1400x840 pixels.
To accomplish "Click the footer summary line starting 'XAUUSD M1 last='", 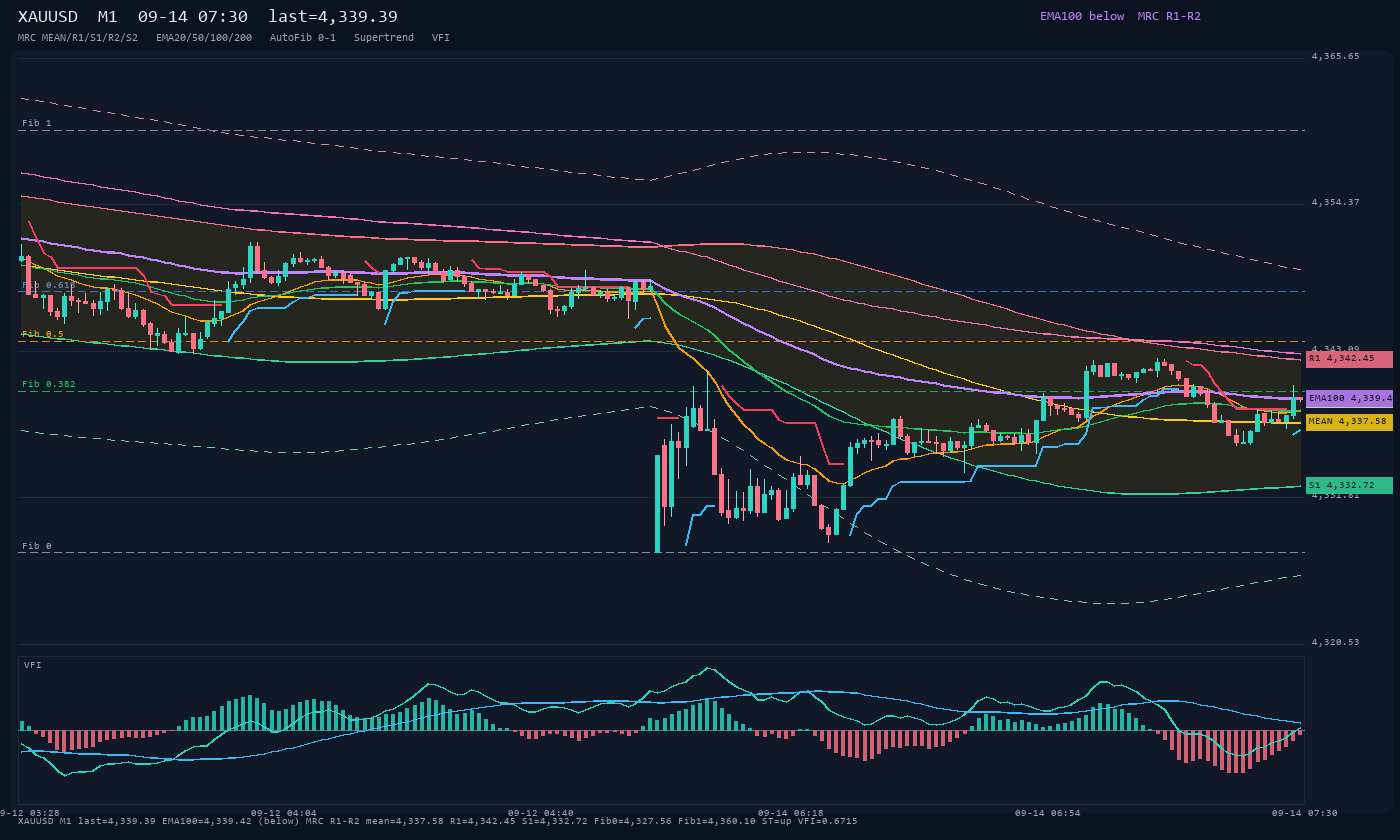I will (x=438, y=821).
